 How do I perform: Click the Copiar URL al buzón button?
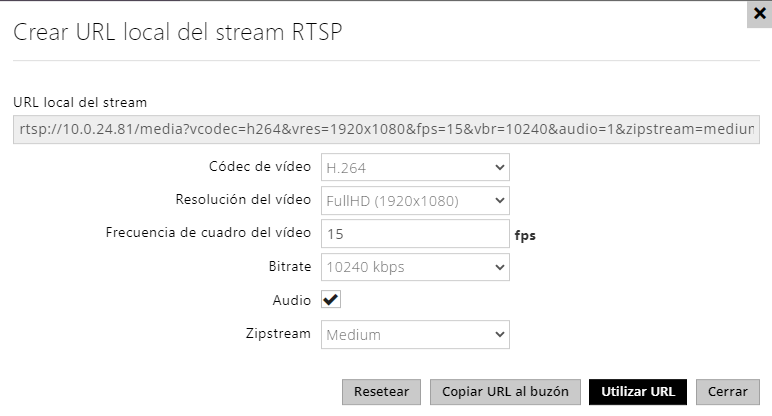506,392
